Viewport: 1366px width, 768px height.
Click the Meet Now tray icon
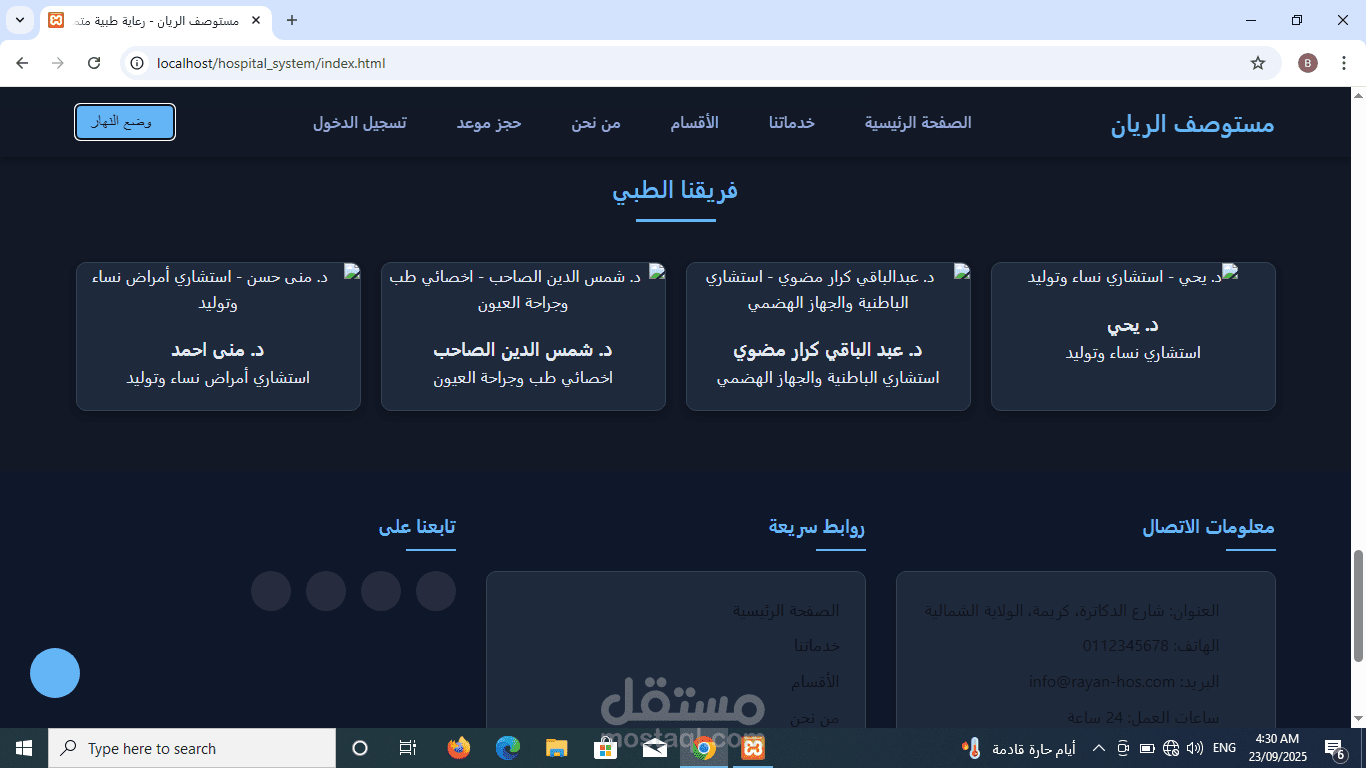click(1123, 748)
